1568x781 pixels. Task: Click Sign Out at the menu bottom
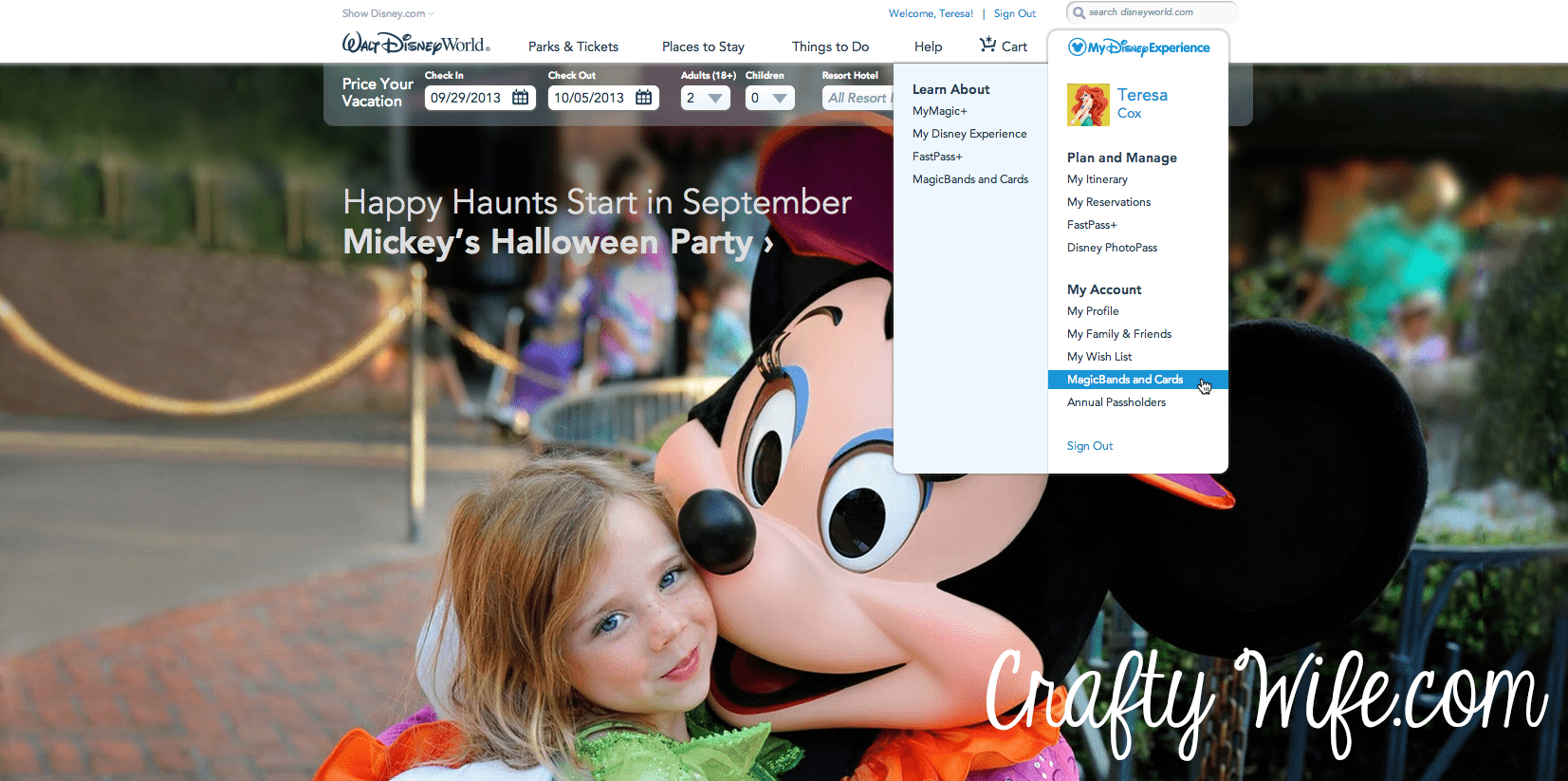pyautogui.click(x=1090, y=446)
